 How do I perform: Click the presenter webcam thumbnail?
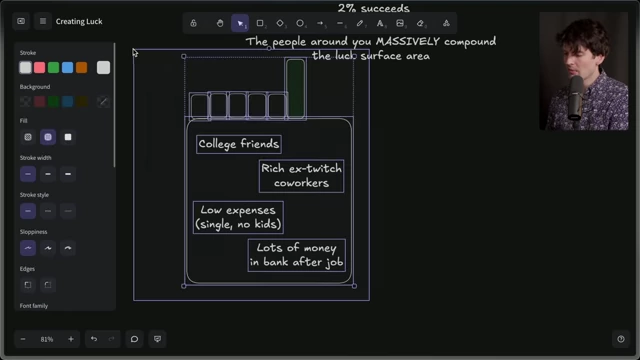584,71
